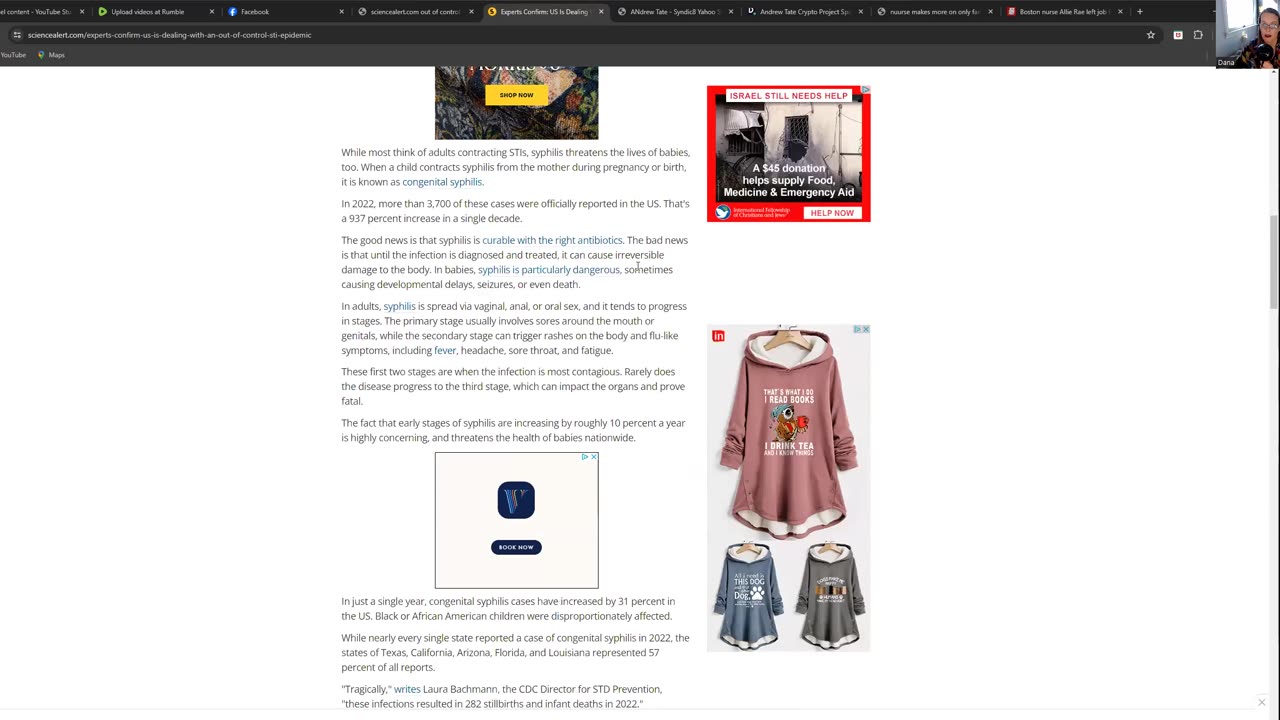Bookmark this page with the star icon
Screen dimensions: 1280x720
pos(1151,35)
